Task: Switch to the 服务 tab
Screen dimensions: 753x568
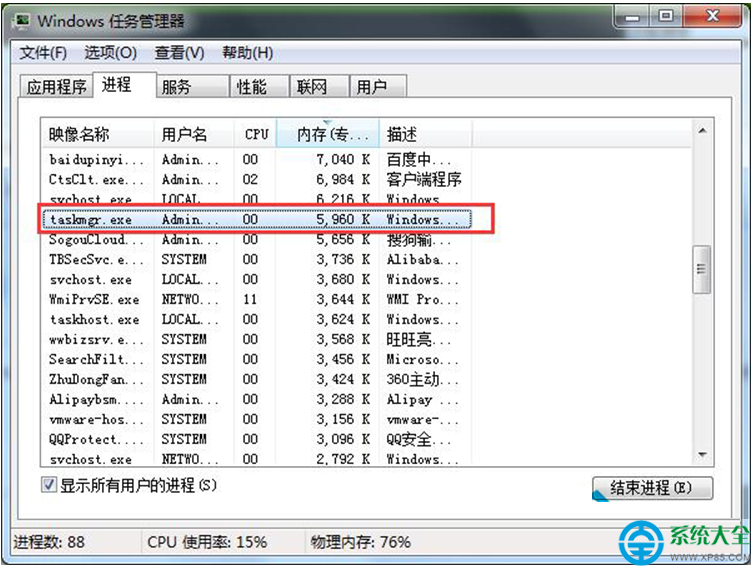Action: [193, 87]
